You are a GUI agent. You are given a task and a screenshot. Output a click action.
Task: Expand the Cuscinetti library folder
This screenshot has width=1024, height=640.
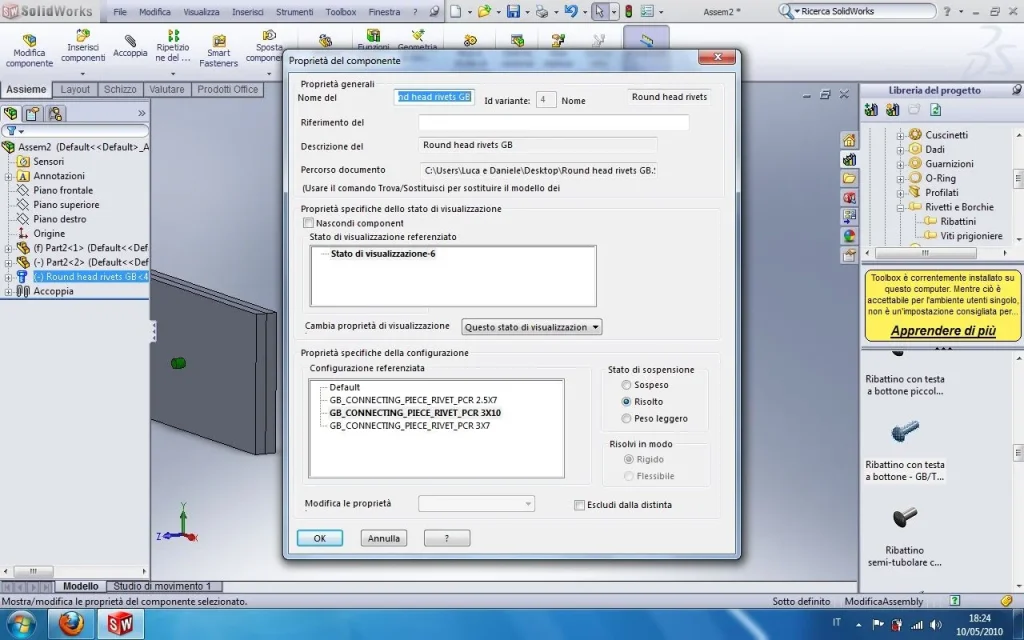900,135
